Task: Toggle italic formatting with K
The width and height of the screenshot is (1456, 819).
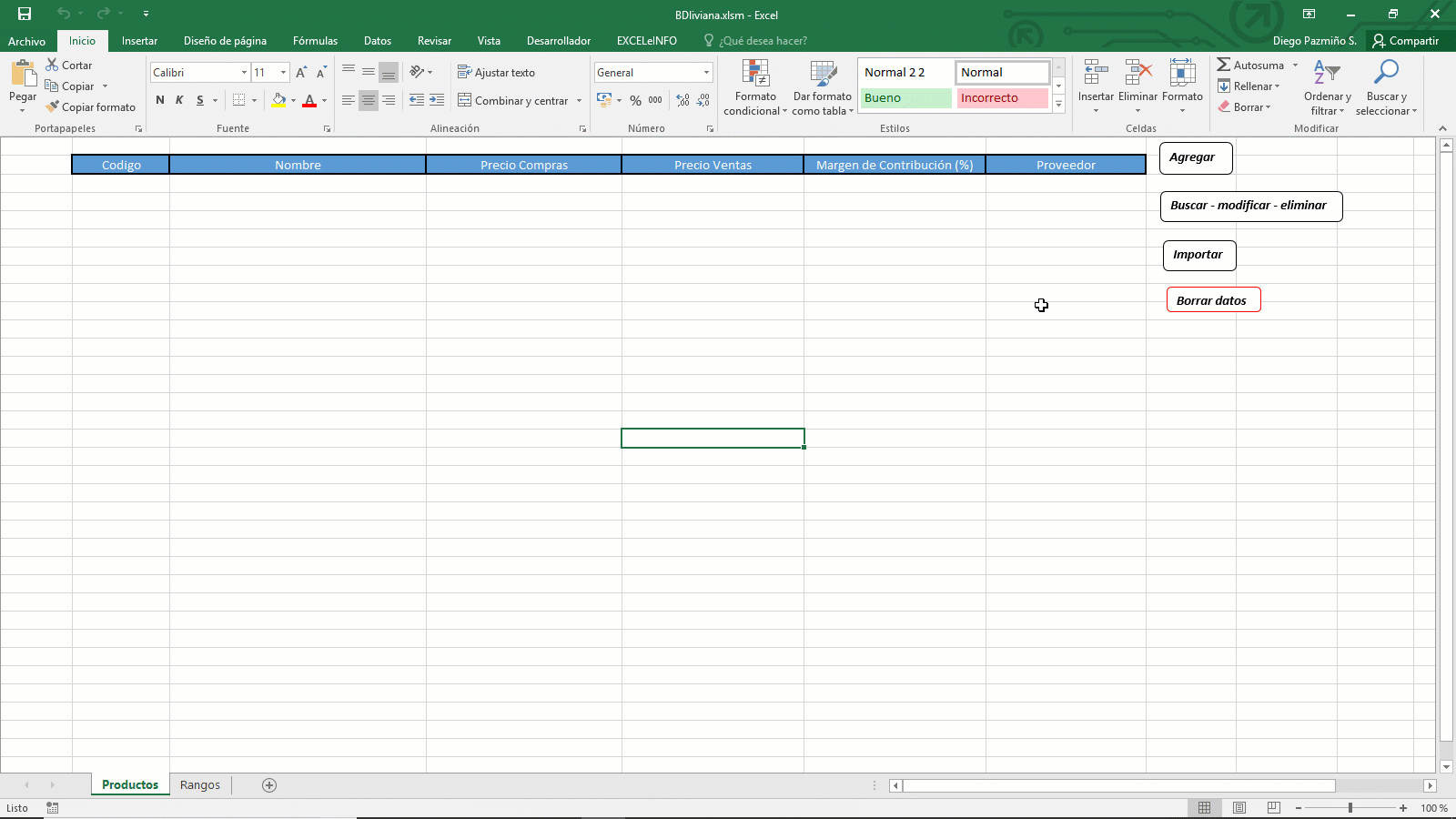Action: point(179,100)
